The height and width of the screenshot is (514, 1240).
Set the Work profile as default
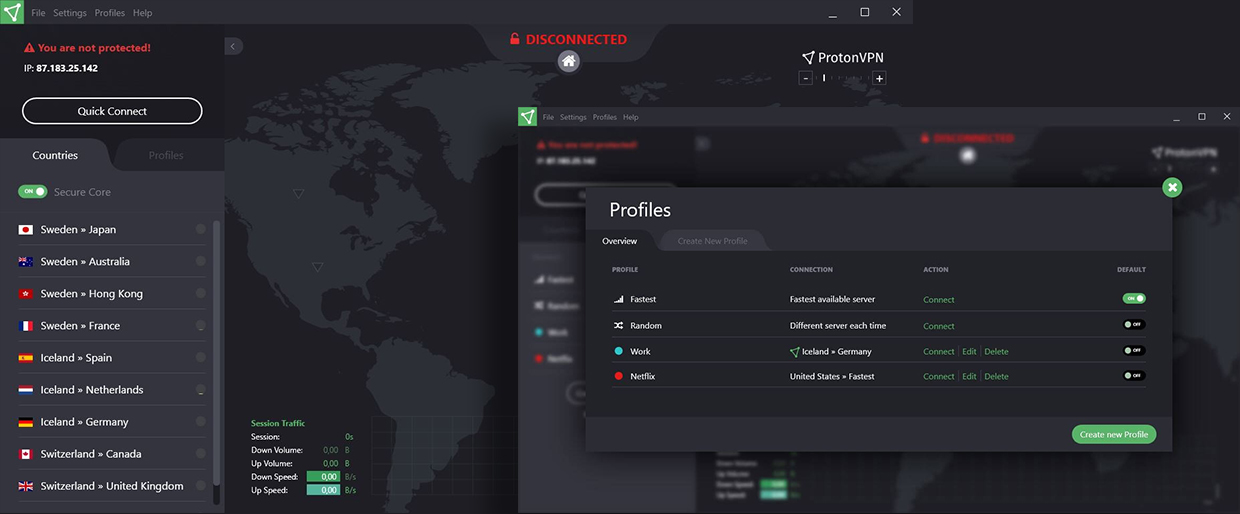coord(1133,351)
